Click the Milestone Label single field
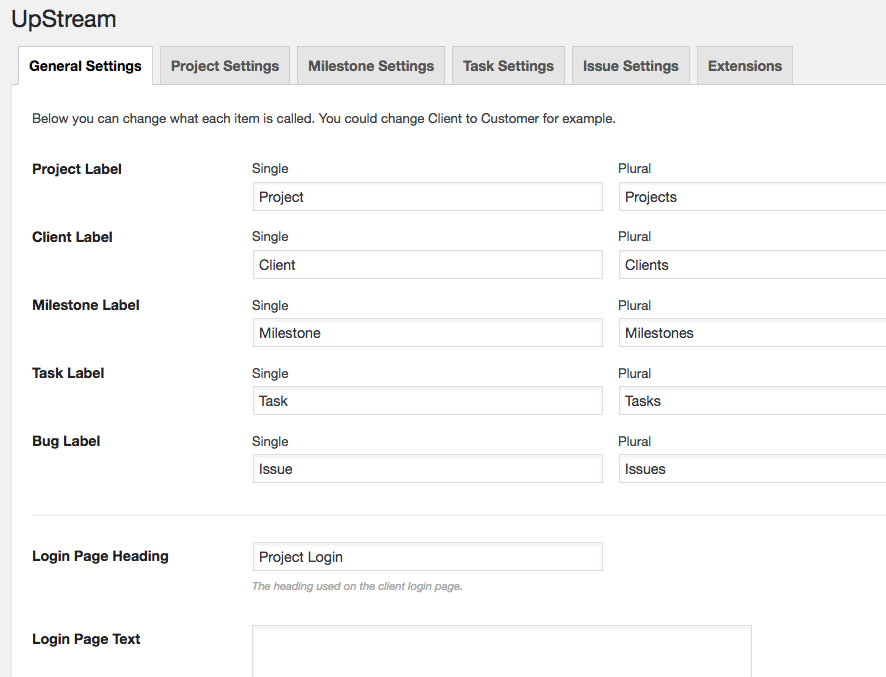886x677 pixels. click(x=427, y=333)
